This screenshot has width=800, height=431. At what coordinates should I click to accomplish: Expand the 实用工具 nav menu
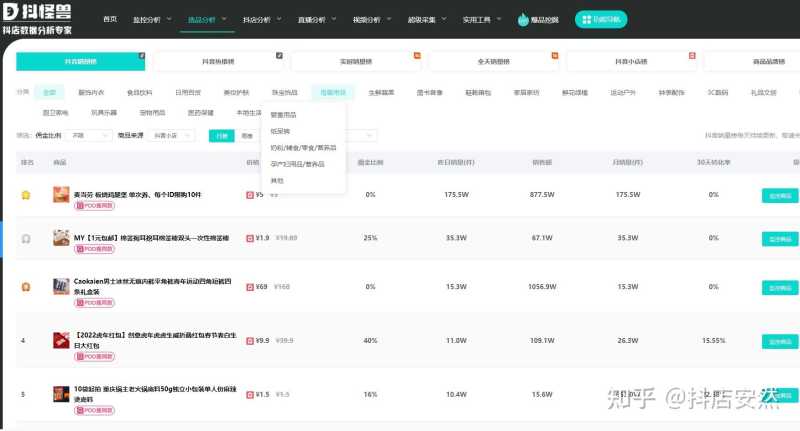(482, 20)
